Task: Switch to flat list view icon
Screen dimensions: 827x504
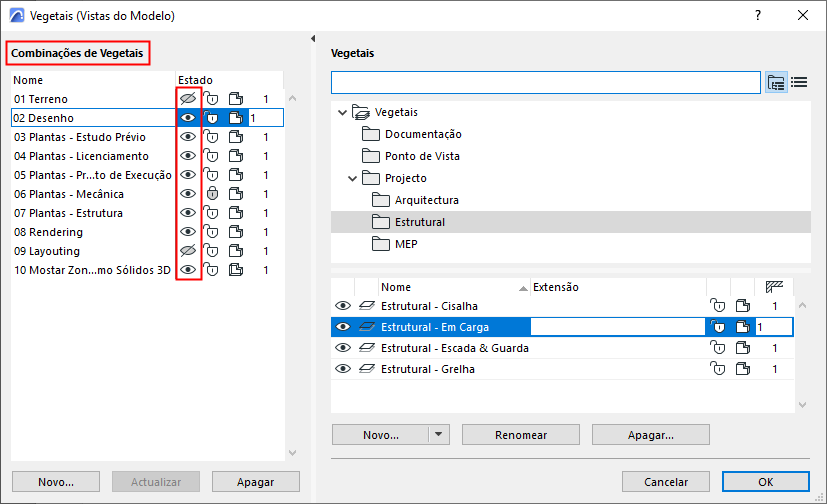Action: (x=799, y=82)
